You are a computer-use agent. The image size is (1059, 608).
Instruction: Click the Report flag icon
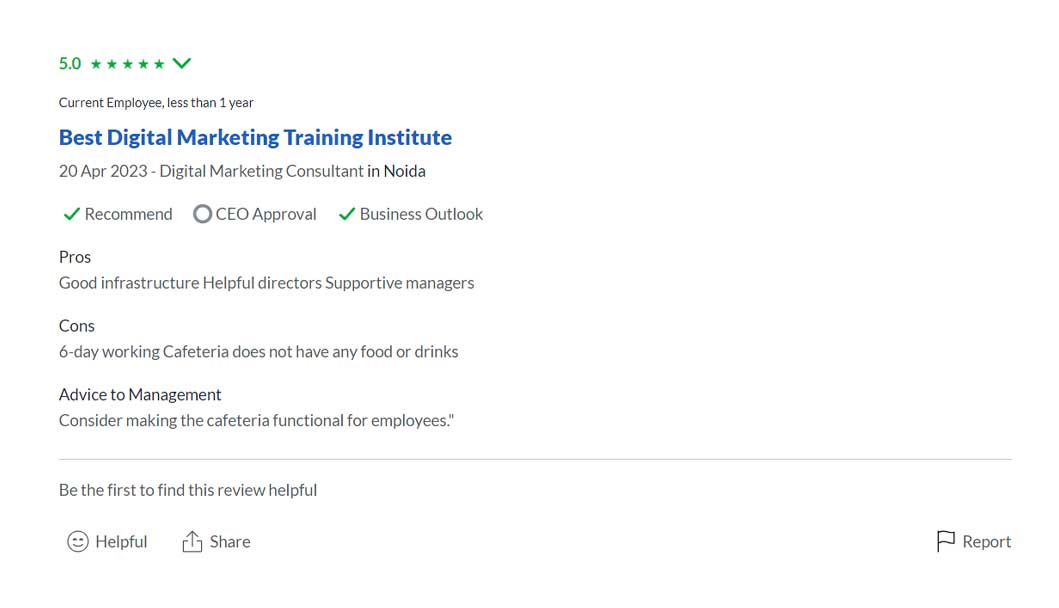(945, 542)
